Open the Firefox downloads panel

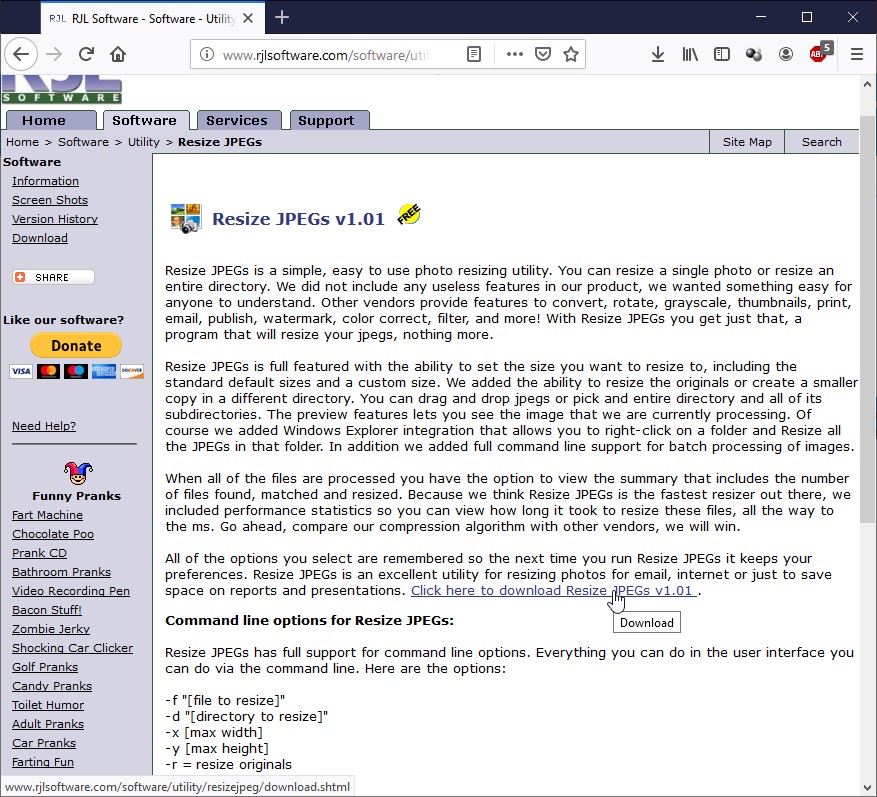point(657,54)
